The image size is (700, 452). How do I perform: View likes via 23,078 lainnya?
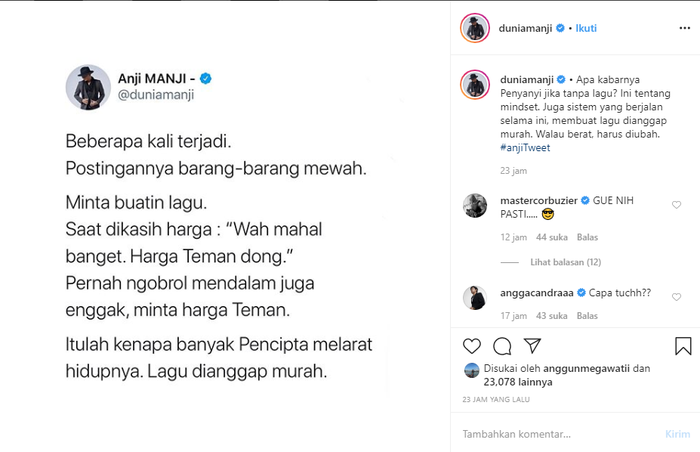[x=518, y=382]
